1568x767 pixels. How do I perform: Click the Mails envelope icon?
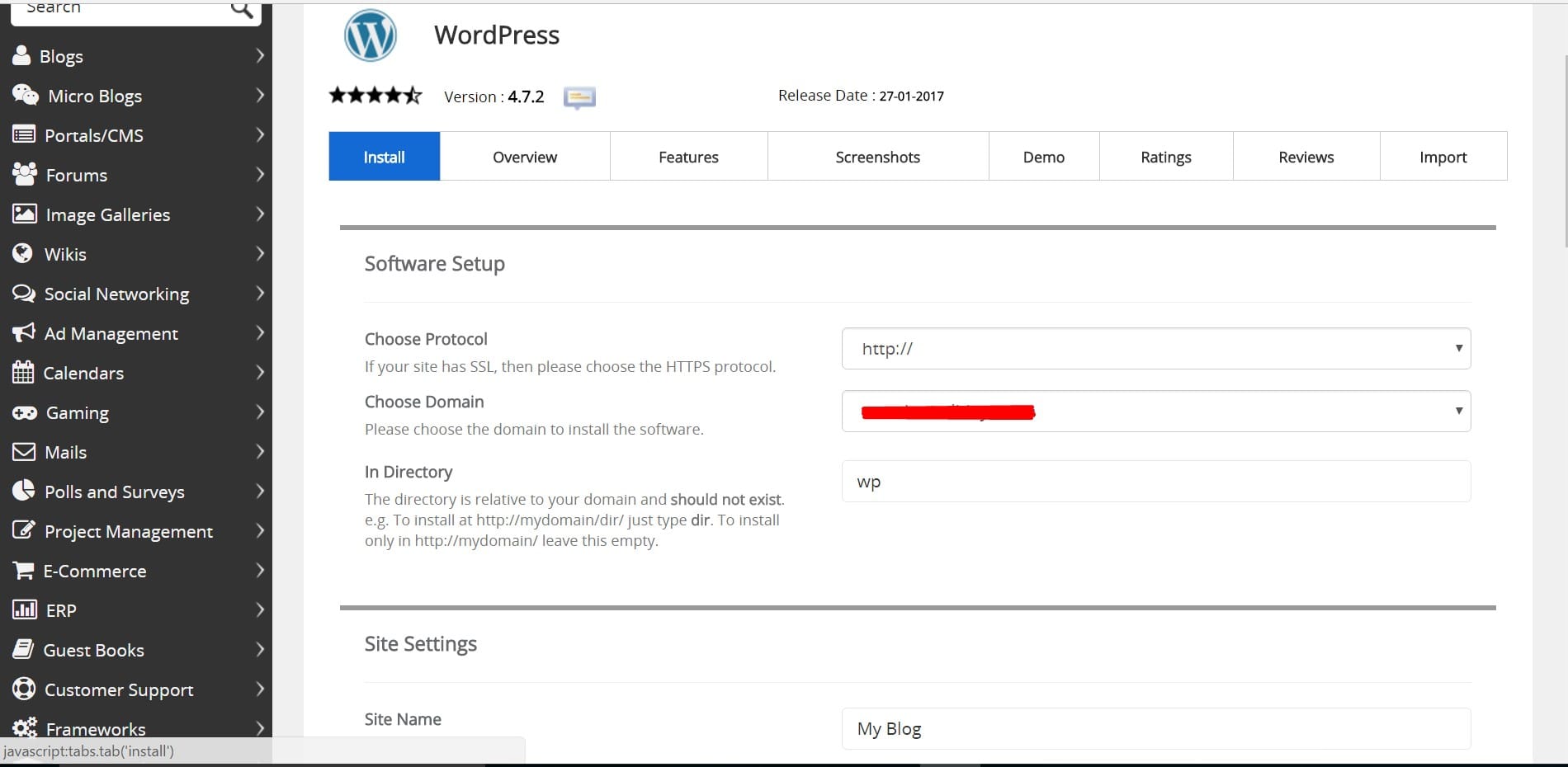(24, 451)
